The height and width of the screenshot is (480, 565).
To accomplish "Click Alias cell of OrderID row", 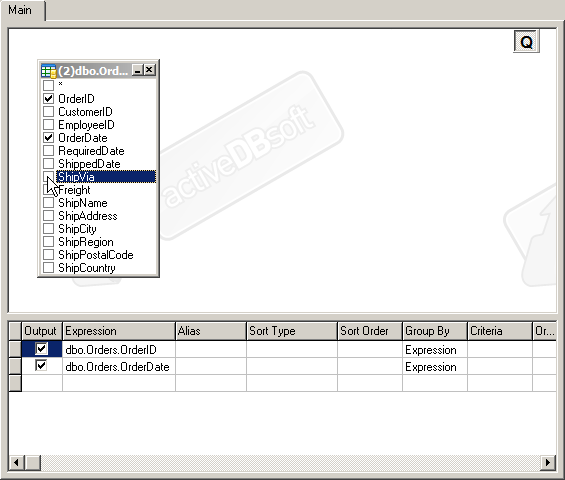I will [211, 349].
